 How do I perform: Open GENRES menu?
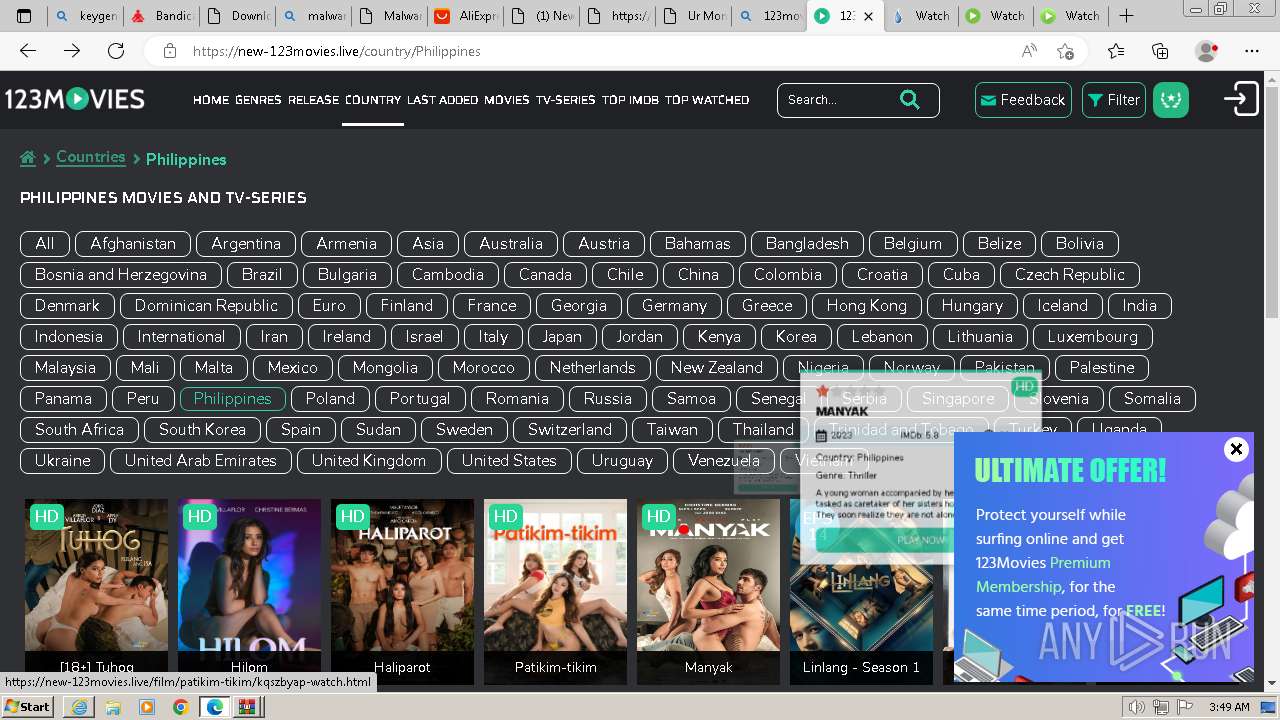[x=258, y=100]
